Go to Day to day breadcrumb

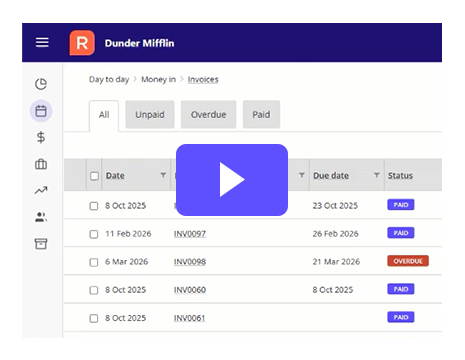point(109,80)
